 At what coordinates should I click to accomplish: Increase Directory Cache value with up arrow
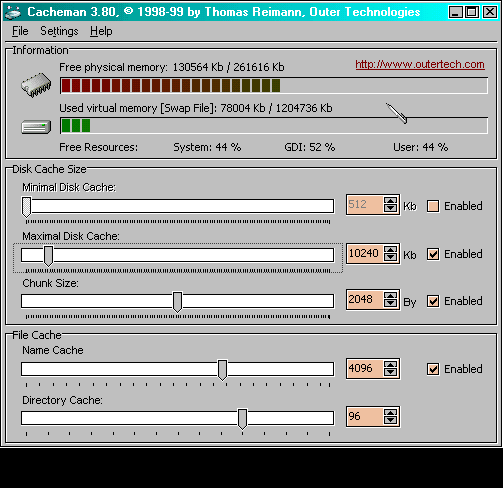point(390,413)
